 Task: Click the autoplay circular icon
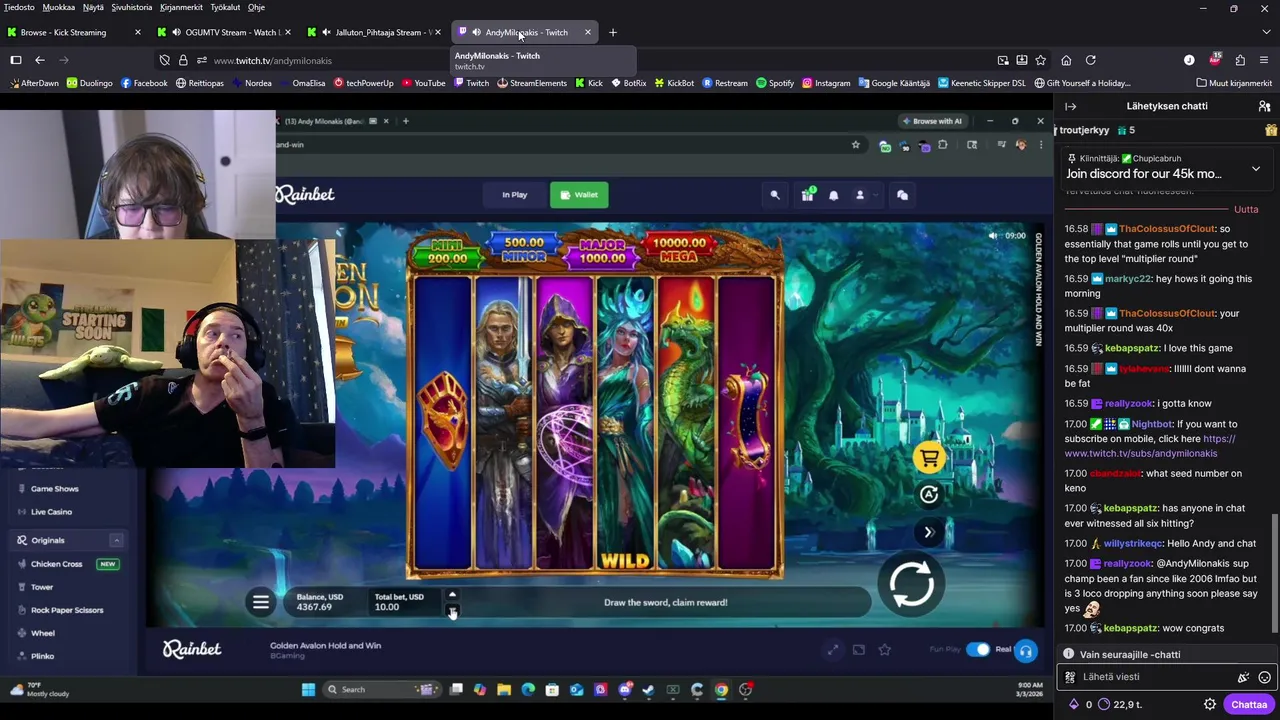(x=929, y=494)
